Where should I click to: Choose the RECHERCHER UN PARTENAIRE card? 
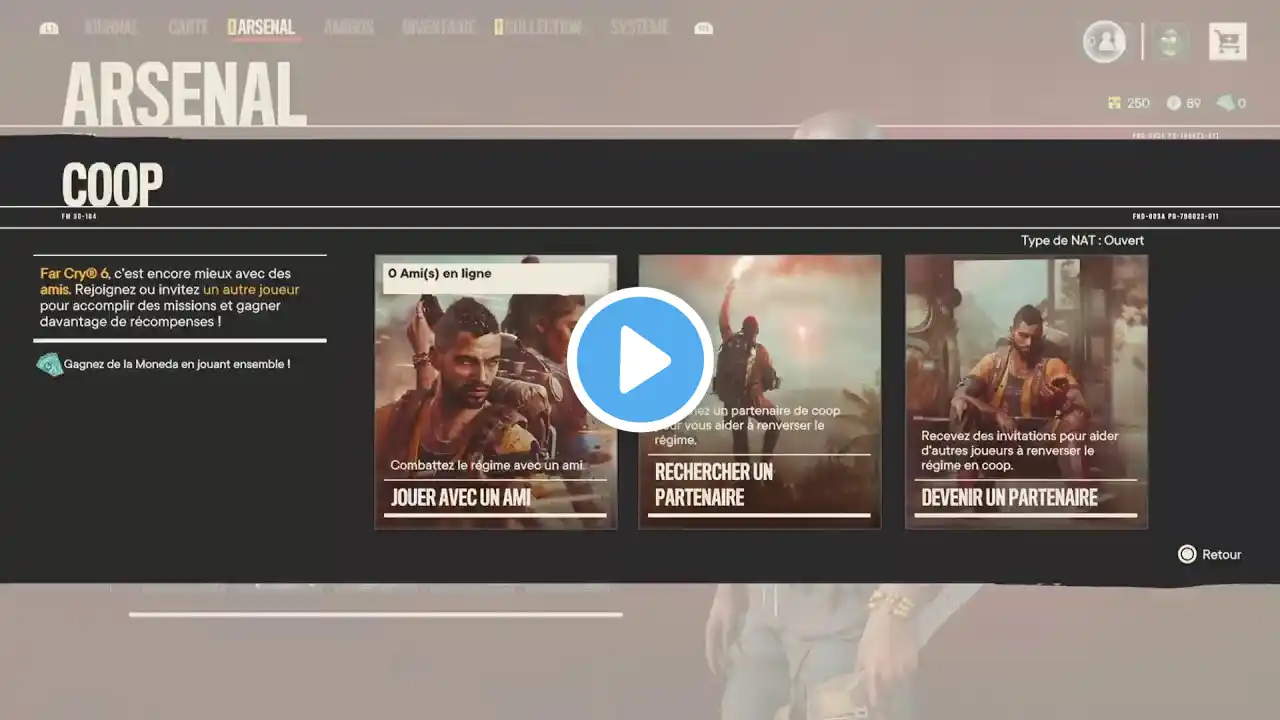pos(760,392)
